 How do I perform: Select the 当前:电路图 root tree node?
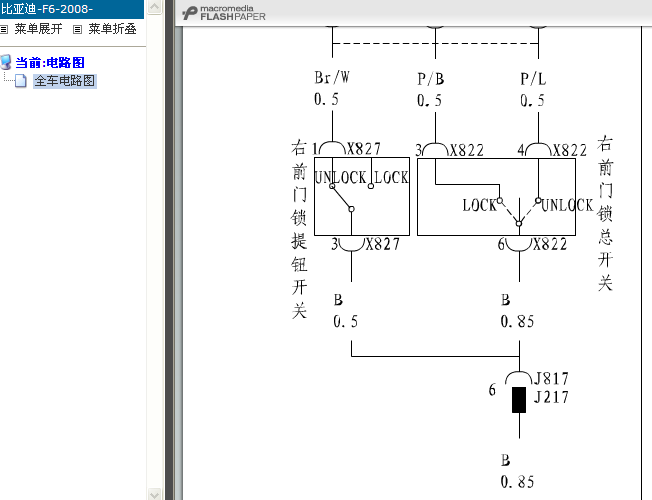click(50, 63)
